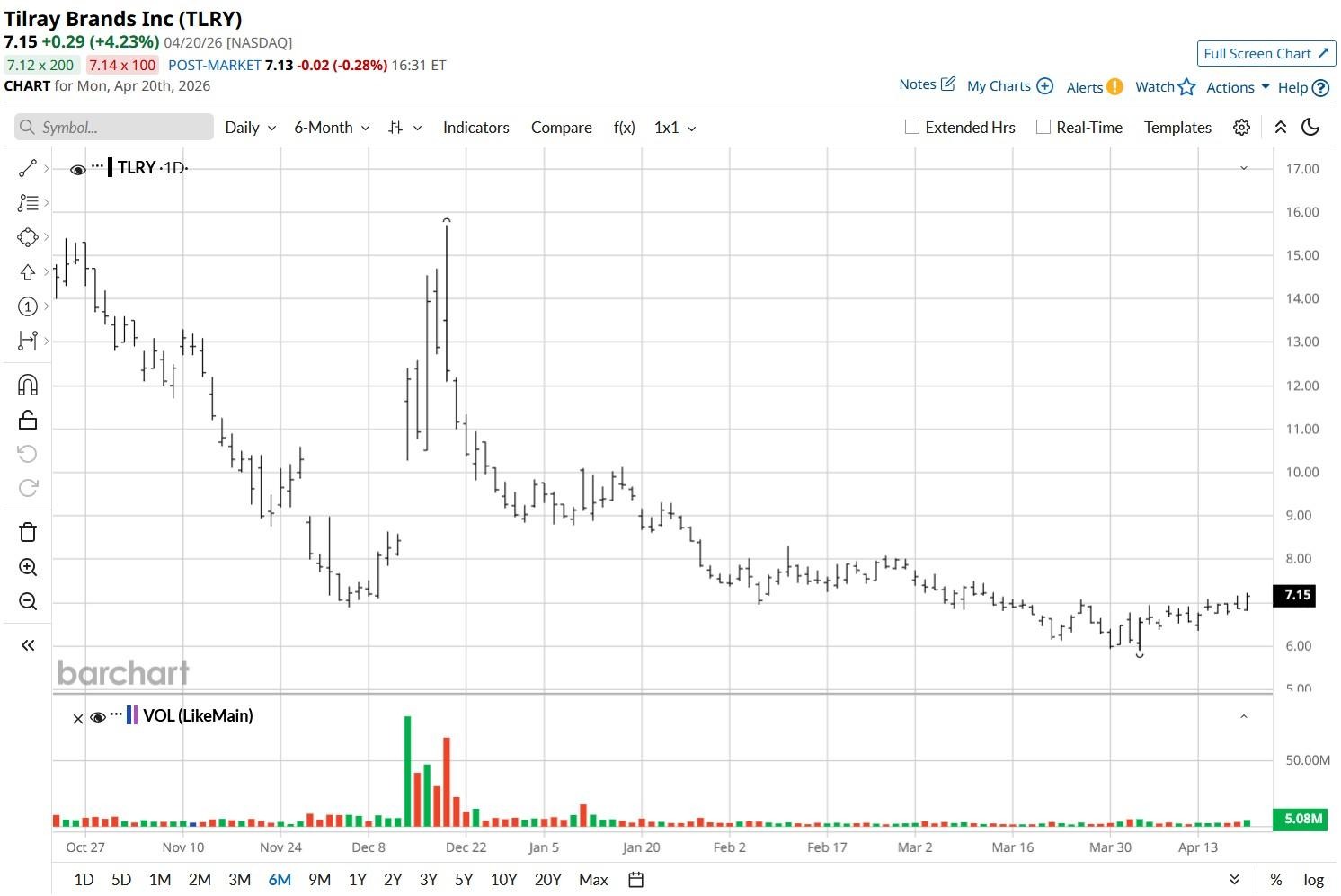Open the Templates menu
Viewport: 1341px width, 896px height.
1177,128
